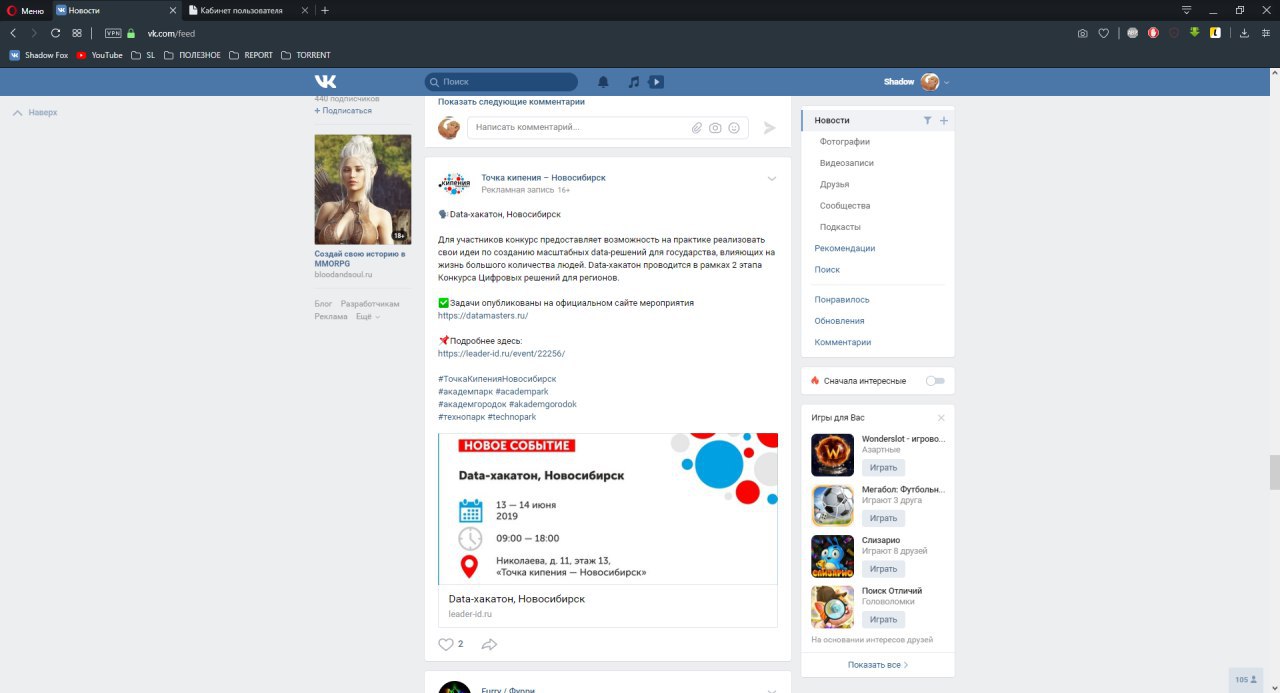The image size is (1280, 693).
Task: Close the Игры для Вас block
Action: click(941, 418)
